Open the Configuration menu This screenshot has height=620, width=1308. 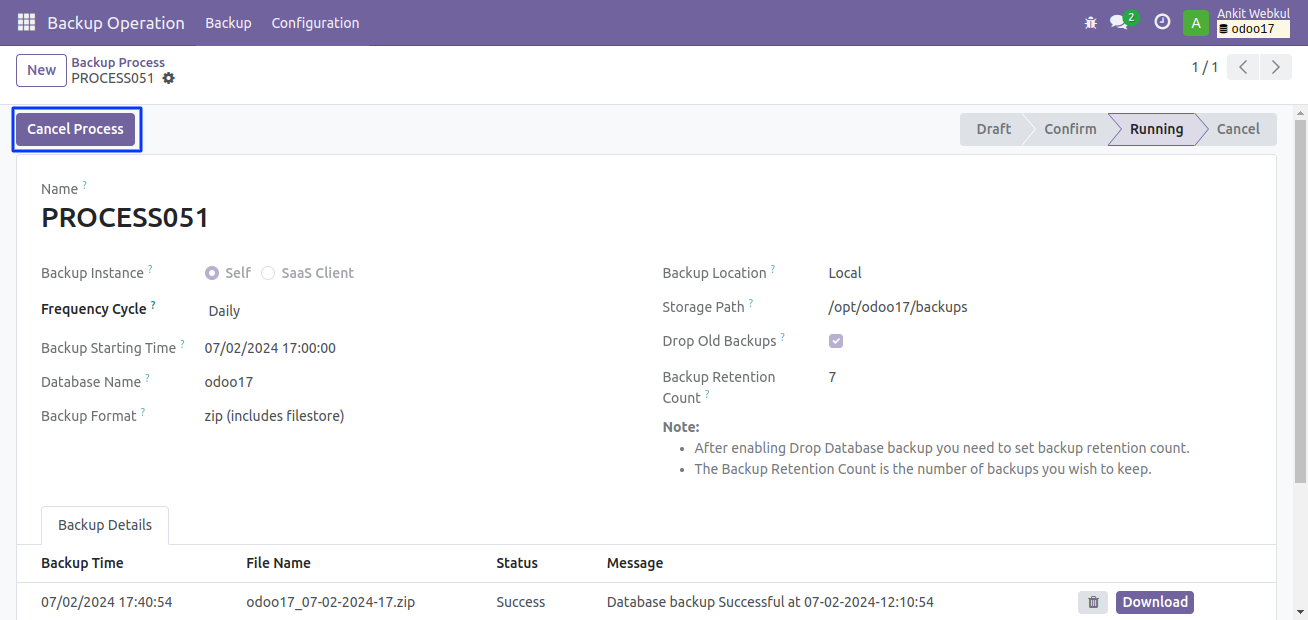[x=315, y=22]
